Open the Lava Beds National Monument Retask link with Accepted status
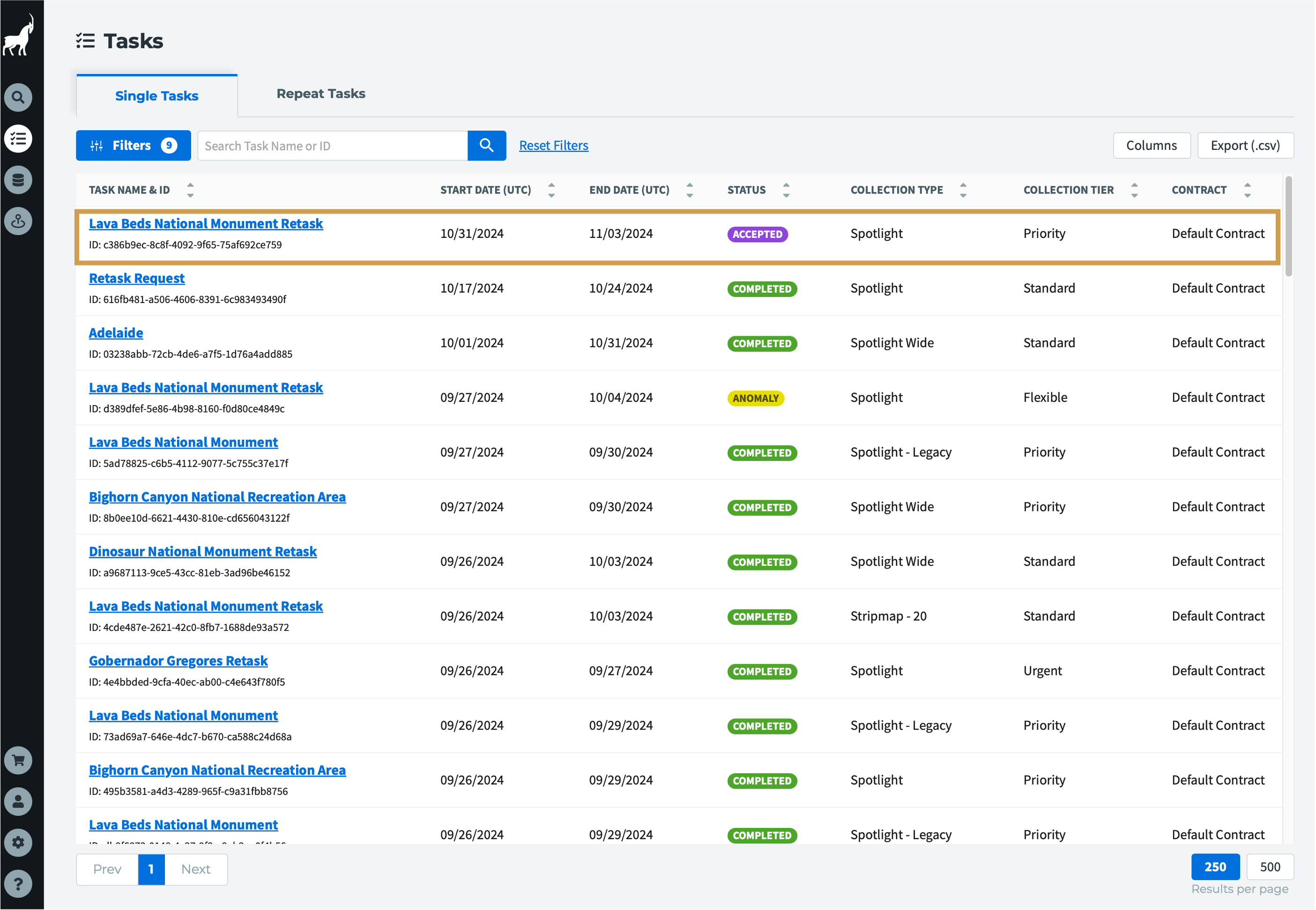1316x910 pixels. (x=206, y=223)
